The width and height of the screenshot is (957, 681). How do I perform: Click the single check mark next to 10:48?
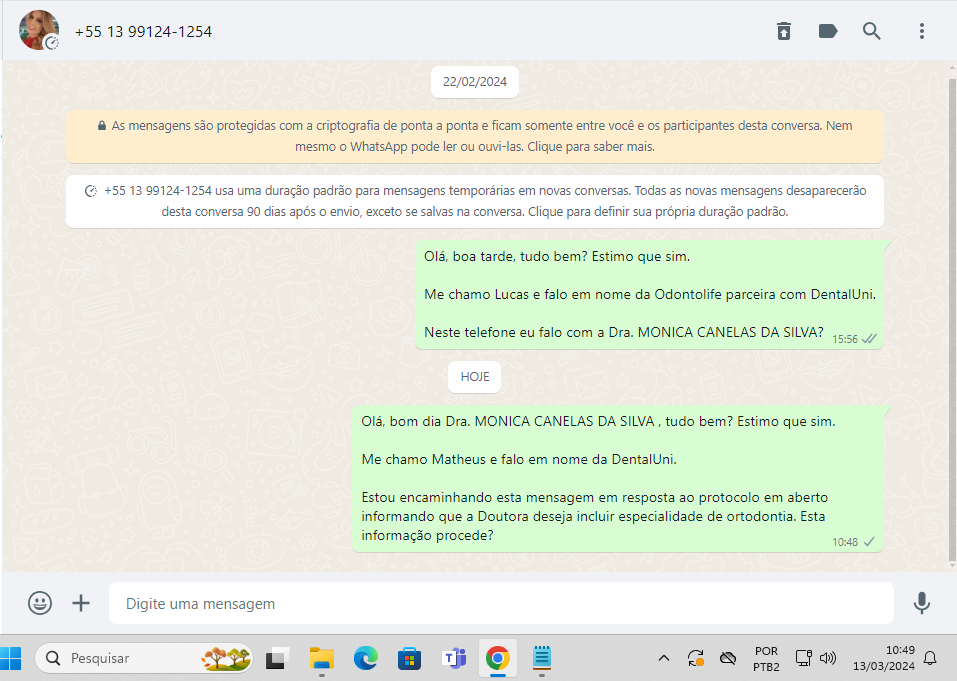click(870, 542)
